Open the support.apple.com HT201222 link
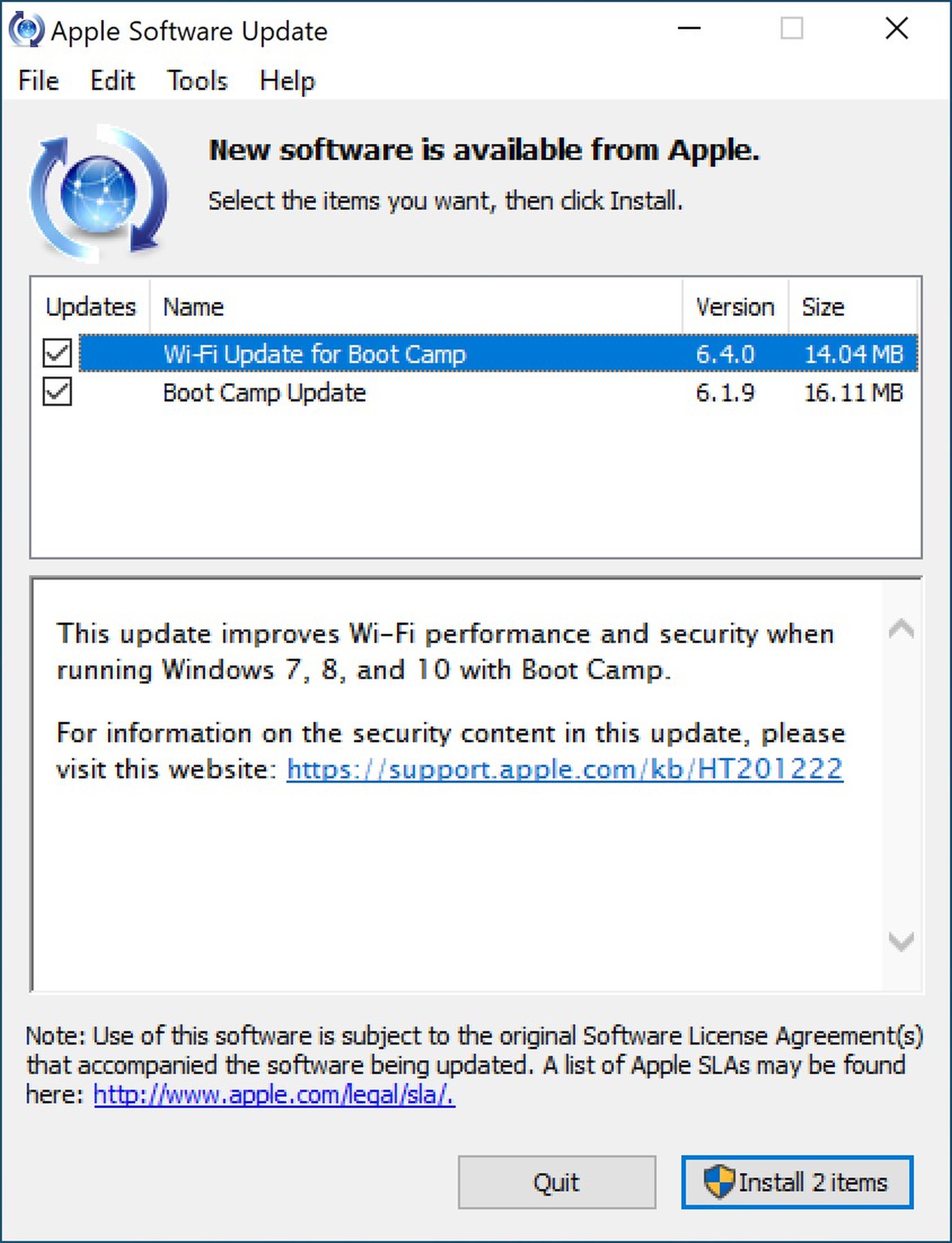952x1243 pixels. click(565, 769)
